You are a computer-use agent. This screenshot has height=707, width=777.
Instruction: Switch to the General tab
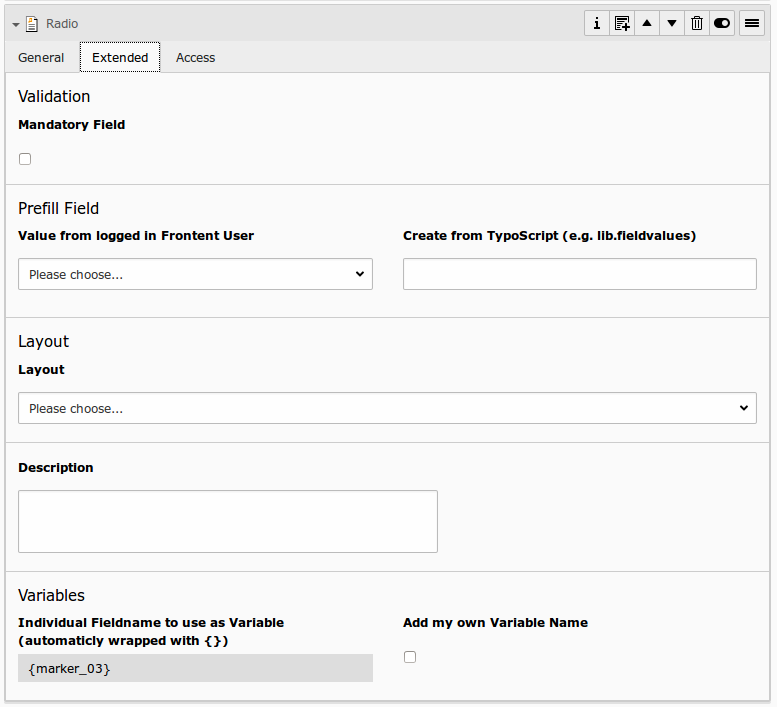pos(41,58)
